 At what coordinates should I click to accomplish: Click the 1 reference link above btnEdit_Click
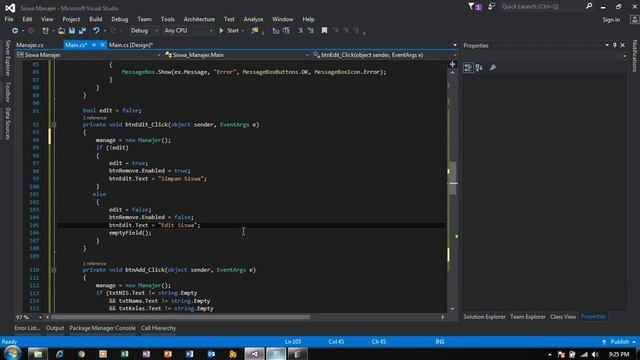pyautogui.click(x=94, y=118)
